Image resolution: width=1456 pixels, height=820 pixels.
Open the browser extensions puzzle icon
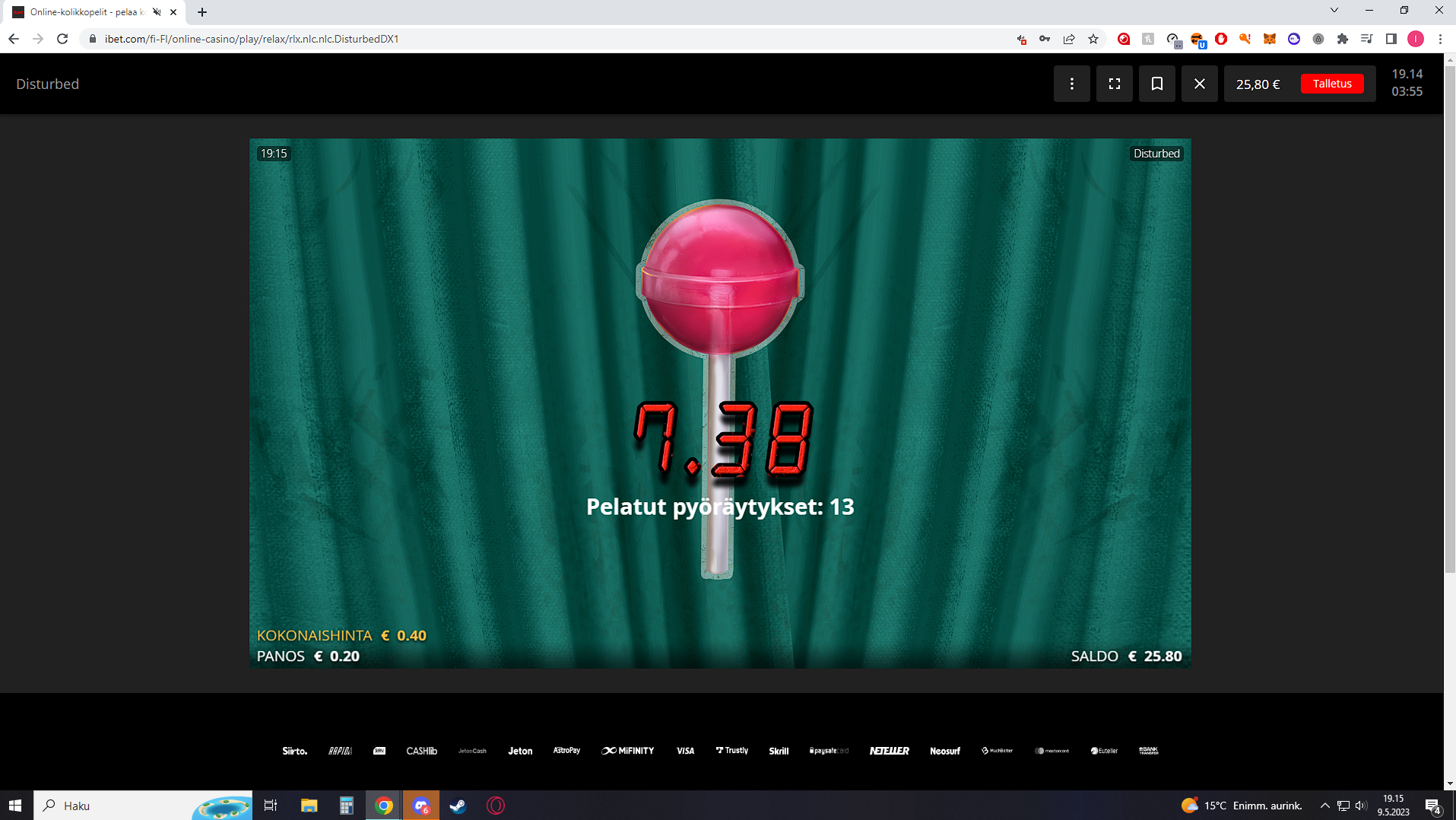(x=1342, y=39)
